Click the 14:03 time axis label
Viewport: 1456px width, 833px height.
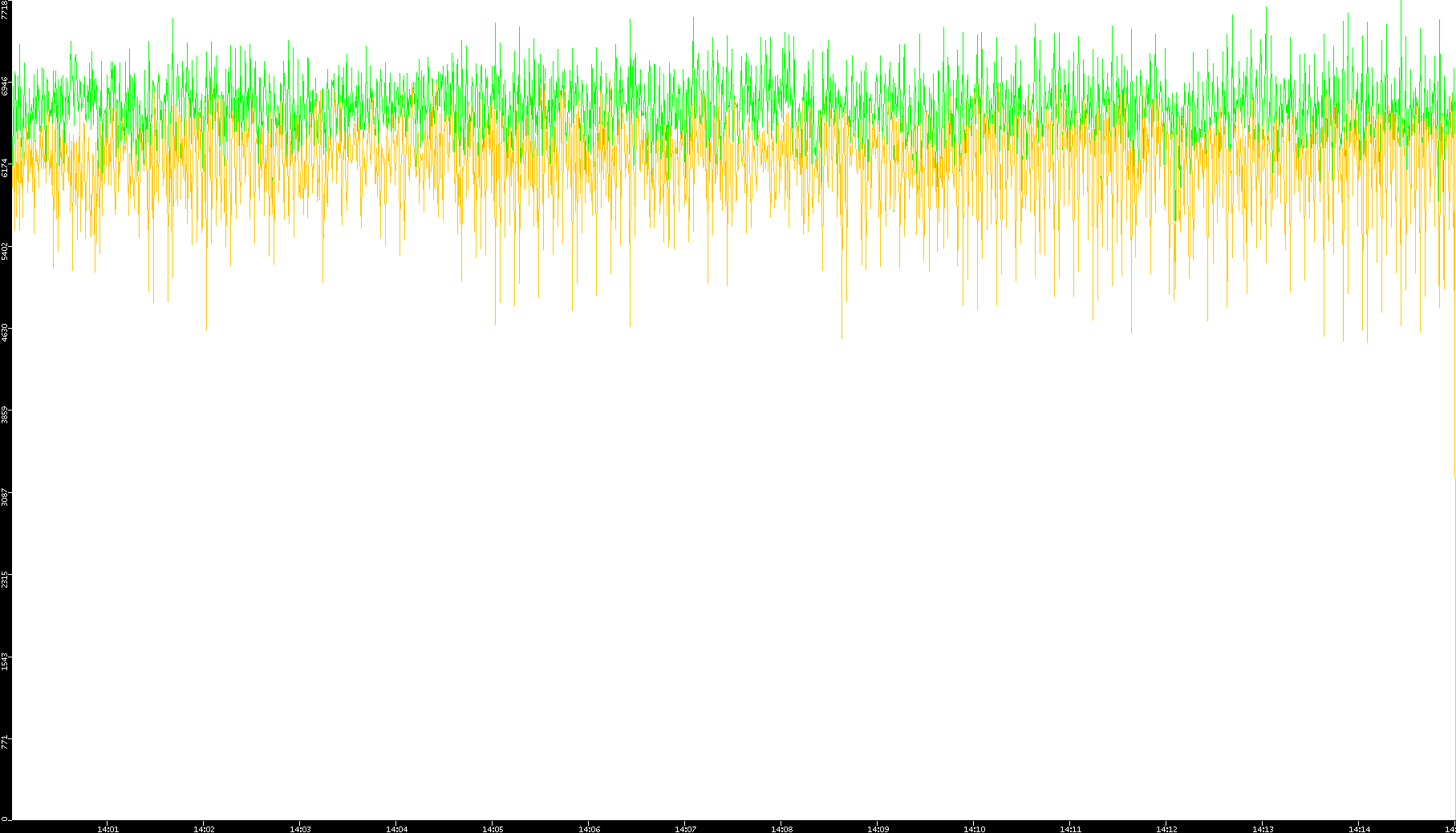(x=300, y=829)
